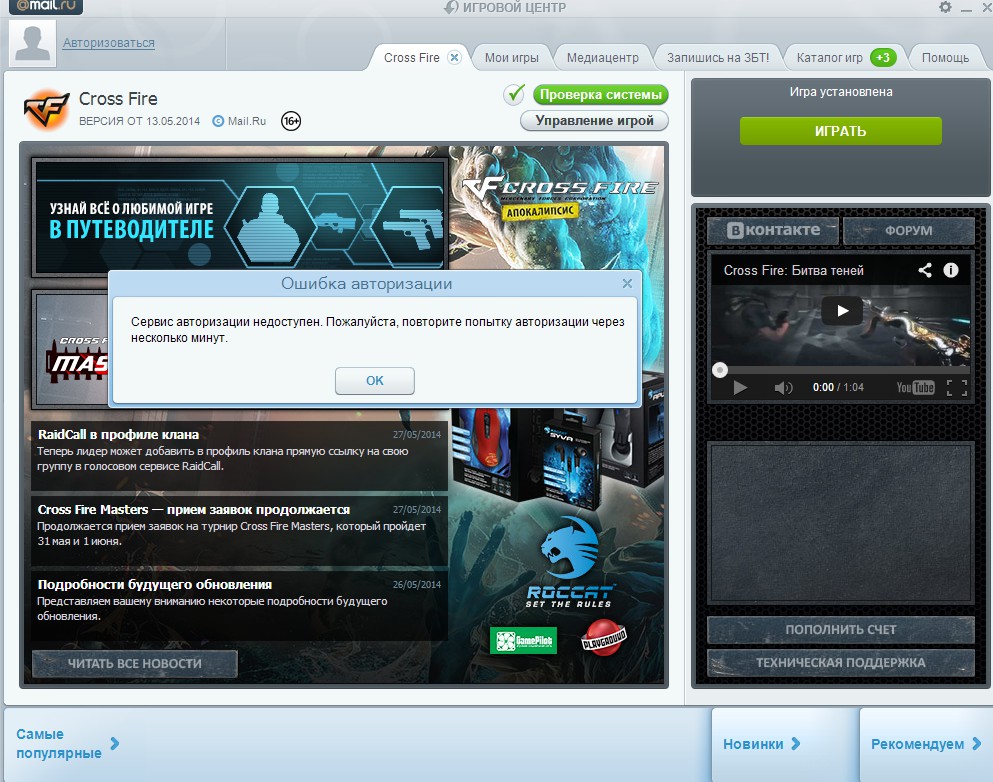Open the Запишись на ЗБТ! tab

coord(718,58)
